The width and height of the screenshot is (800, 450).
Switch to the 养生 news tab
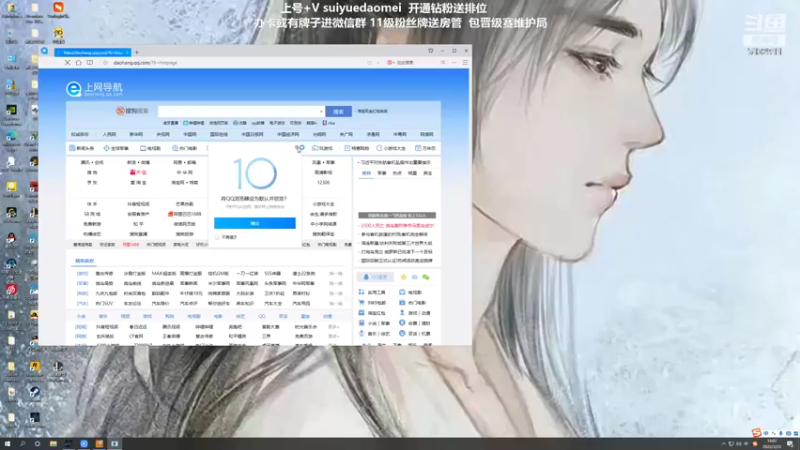[x=428, y=173]
